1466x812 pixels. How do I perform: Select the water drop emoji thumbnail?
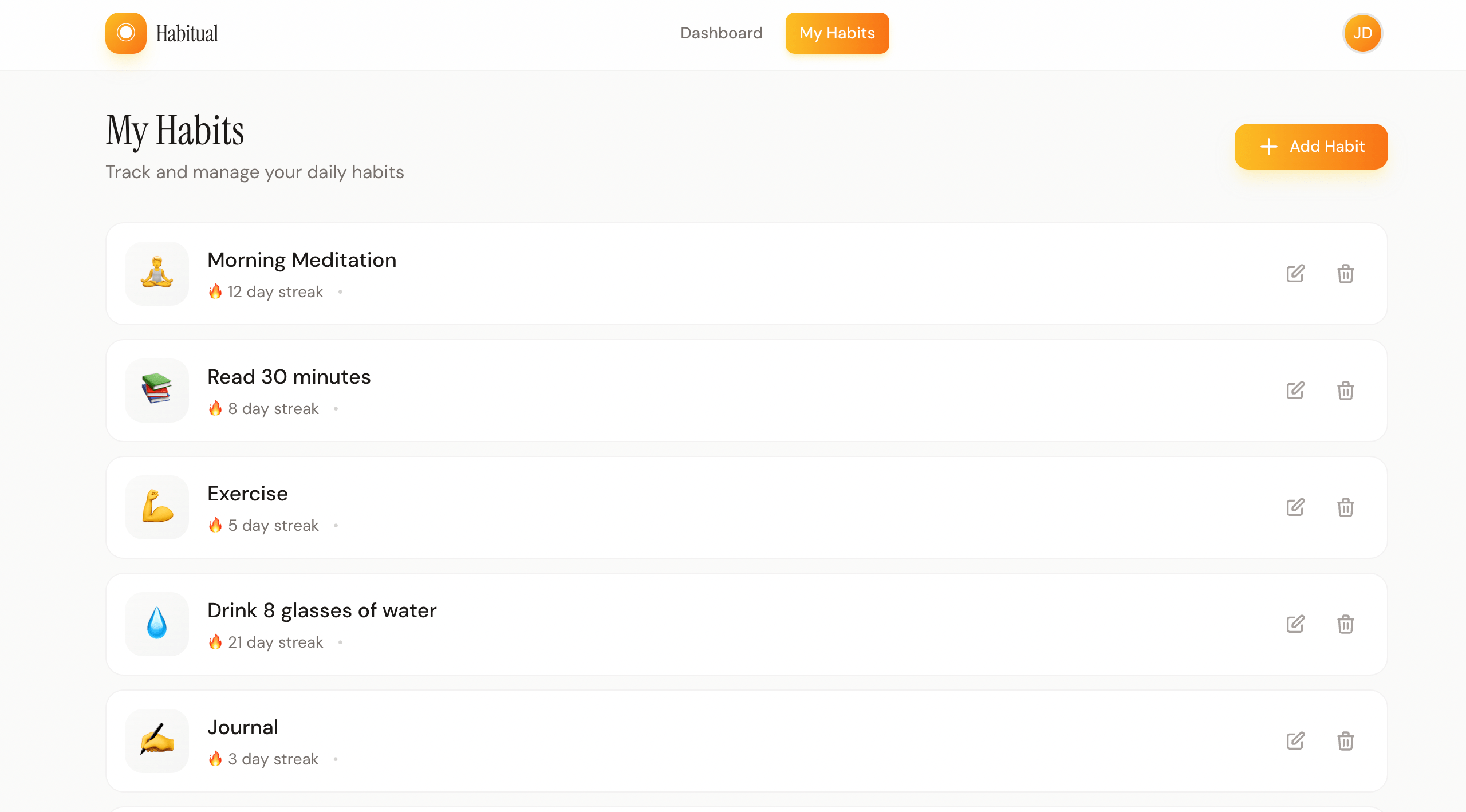(156, 624)
